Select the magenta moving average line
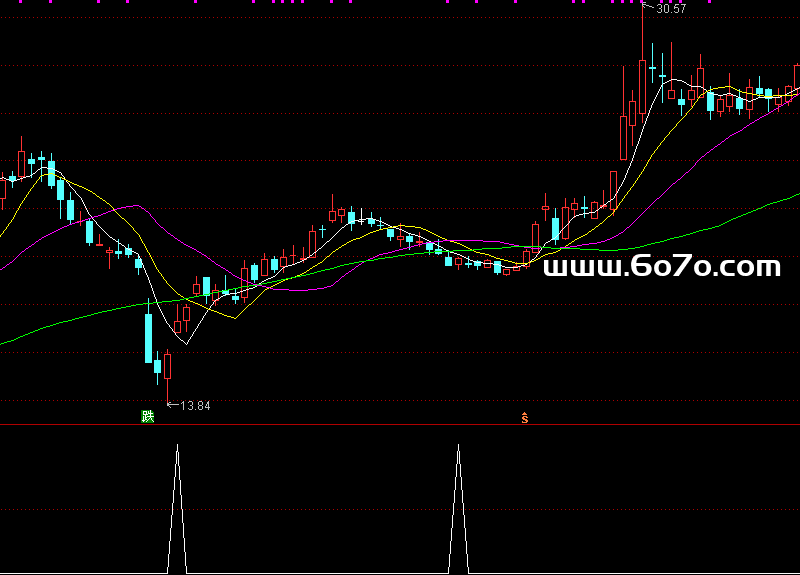 coord(130,208)
